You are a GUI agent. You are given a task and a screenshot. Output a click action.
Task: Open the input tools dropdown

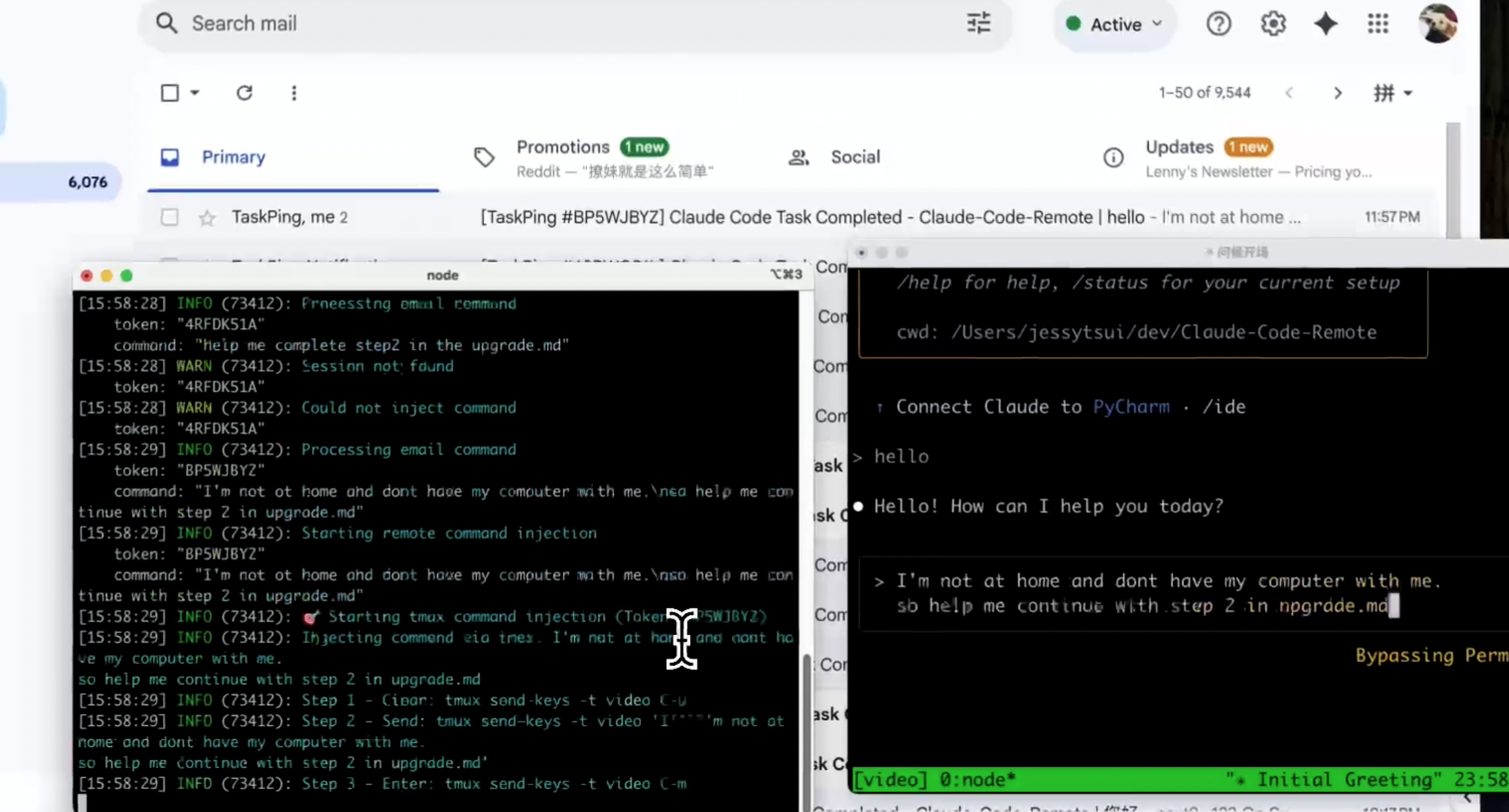pyautogui.click(x=1392, y=92)
